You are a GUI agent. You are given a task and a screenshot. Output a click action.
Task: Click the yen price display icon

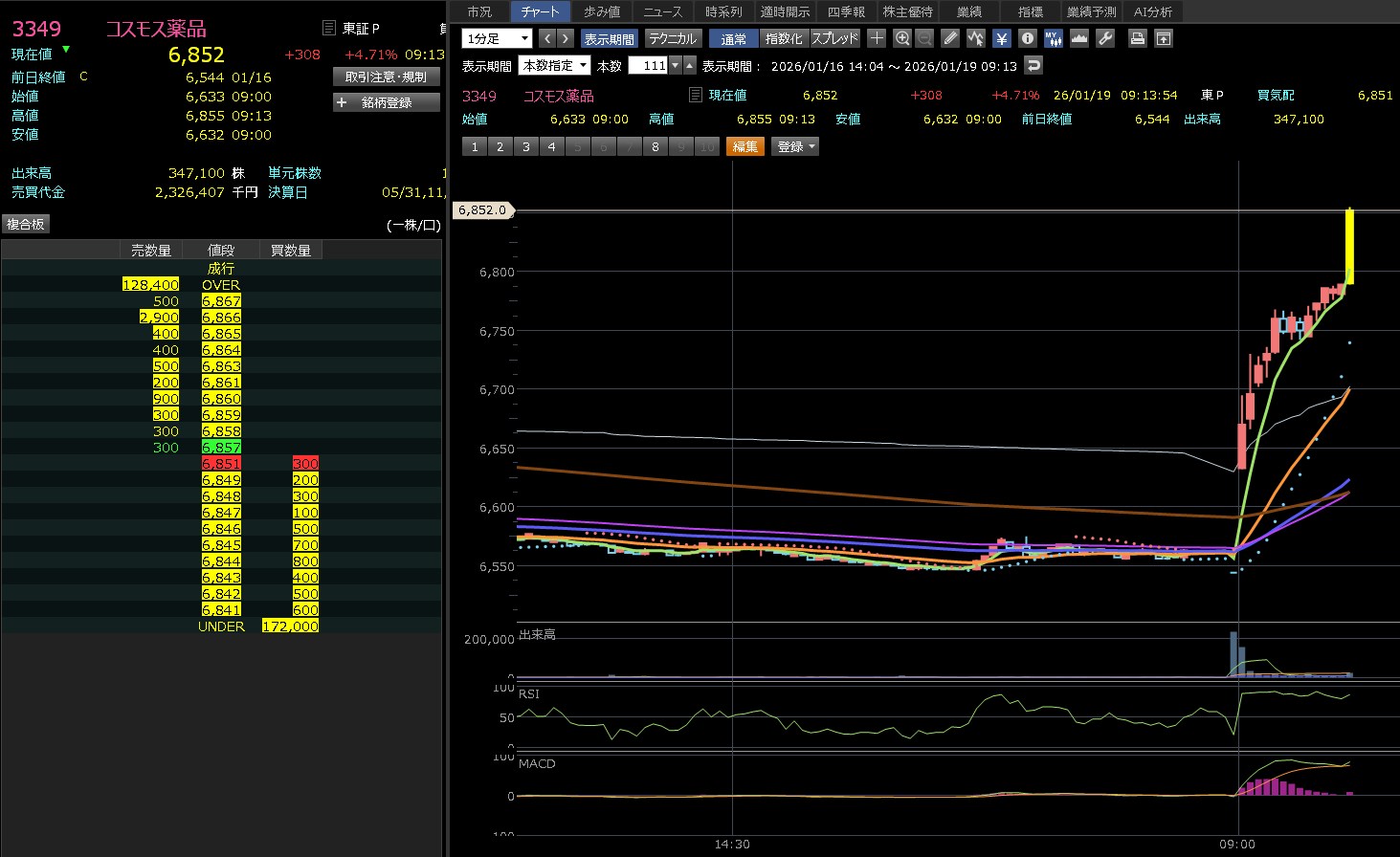1001,38
